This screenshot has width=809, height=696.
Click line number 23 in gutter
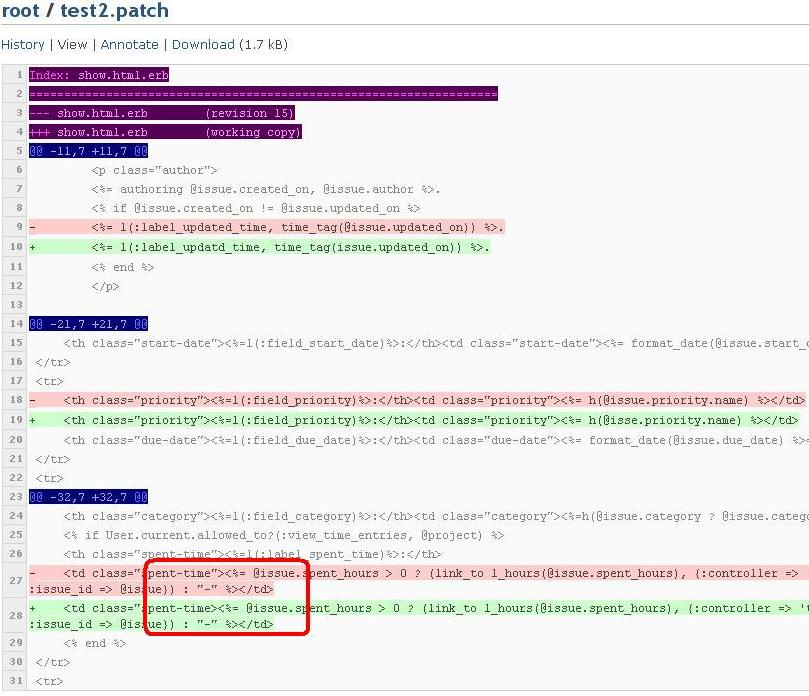(x=17, y=497)
